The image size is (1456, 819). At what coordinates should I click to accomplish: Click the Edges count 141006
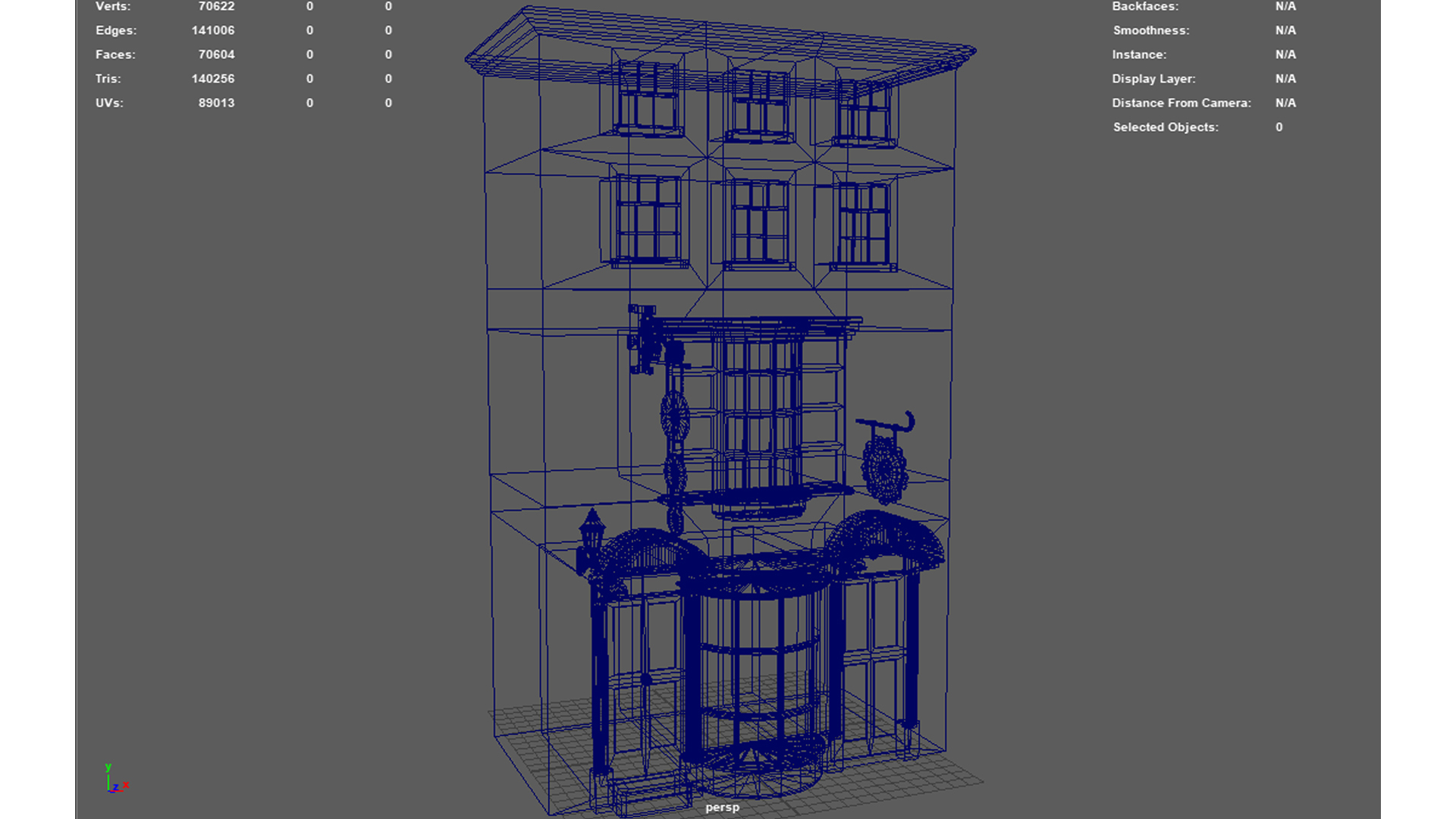click(x=212, y=30)
